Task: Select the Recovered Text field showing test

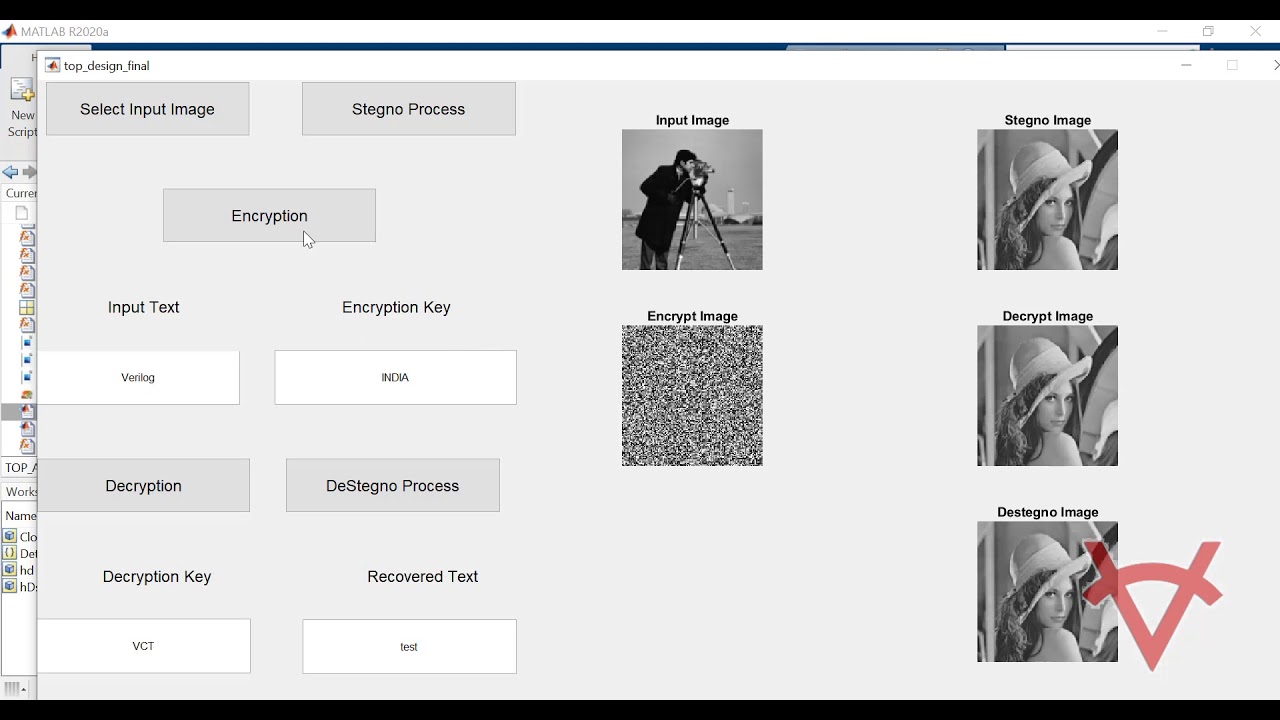Action: 410,646
